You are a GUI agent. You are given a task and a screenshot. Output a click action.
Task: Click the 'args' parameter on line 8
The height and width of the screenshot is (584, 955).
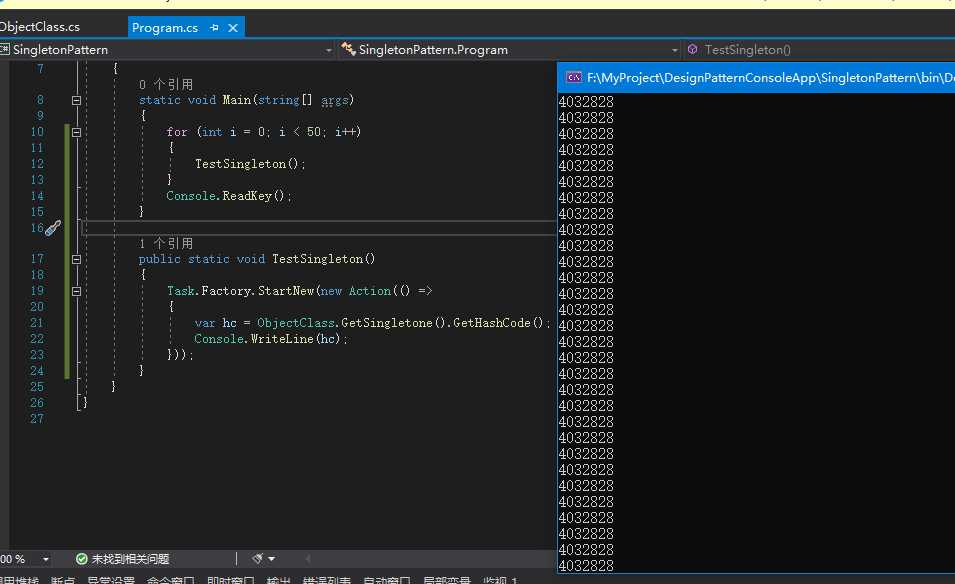click(x=334, y=100)
